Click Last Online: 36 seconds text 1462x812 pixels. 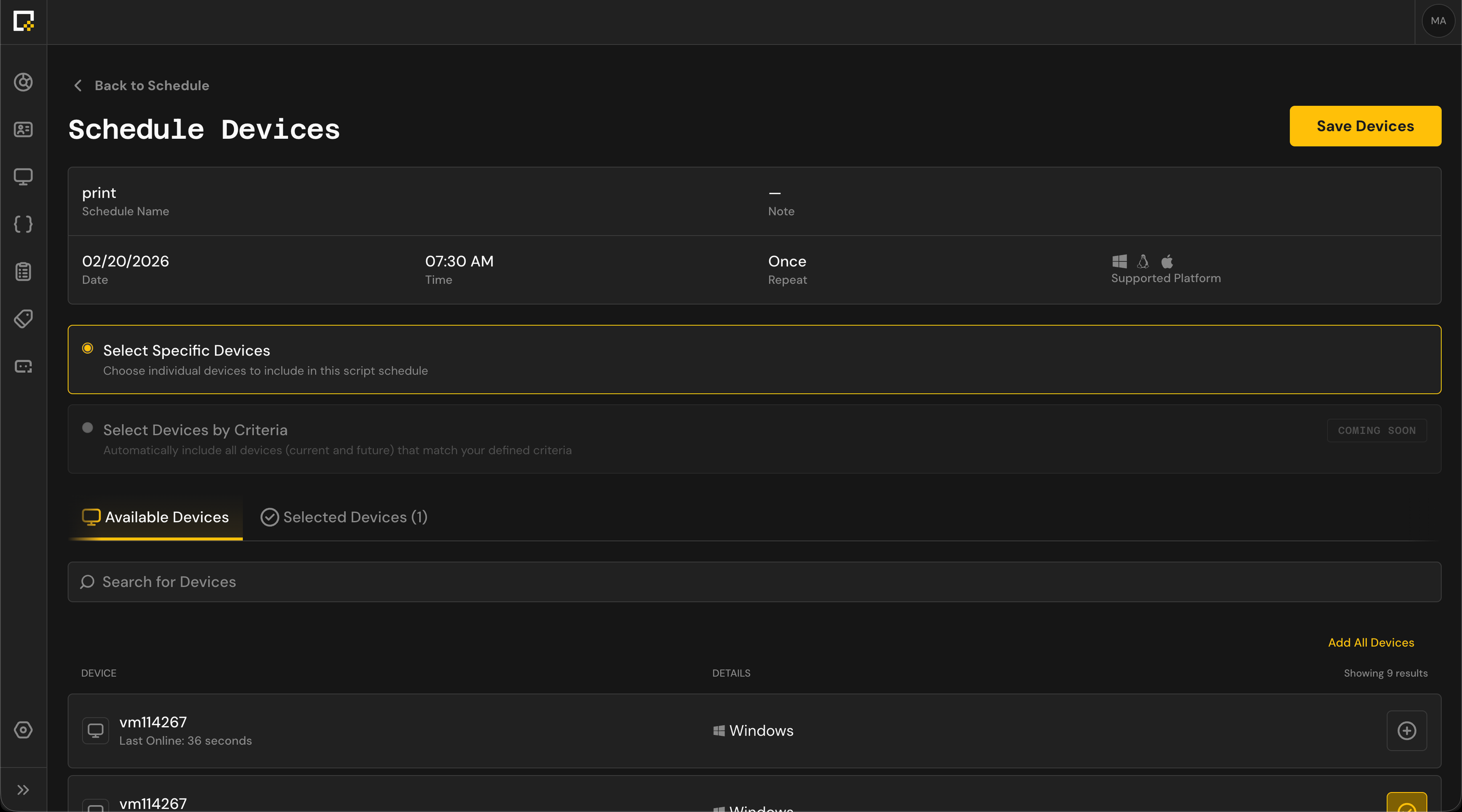186,740
